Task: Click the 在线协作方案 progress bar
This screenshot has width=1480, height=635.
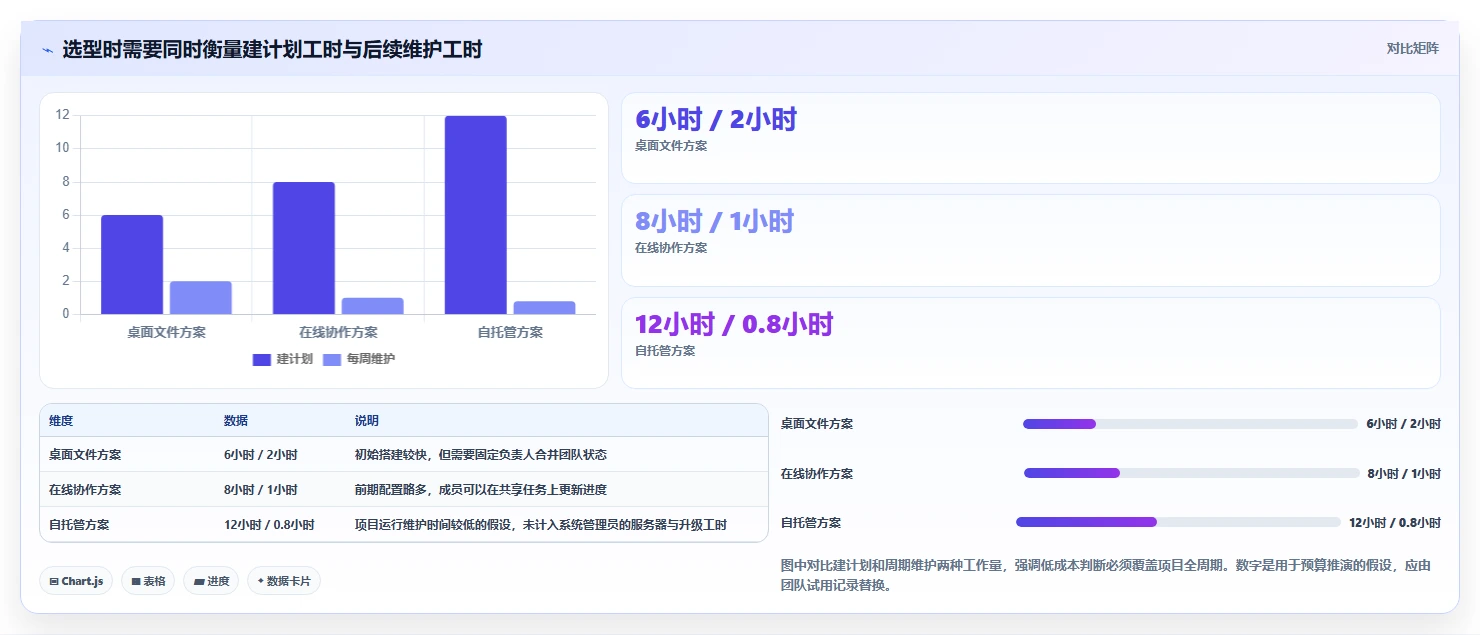Action: 1191,473
